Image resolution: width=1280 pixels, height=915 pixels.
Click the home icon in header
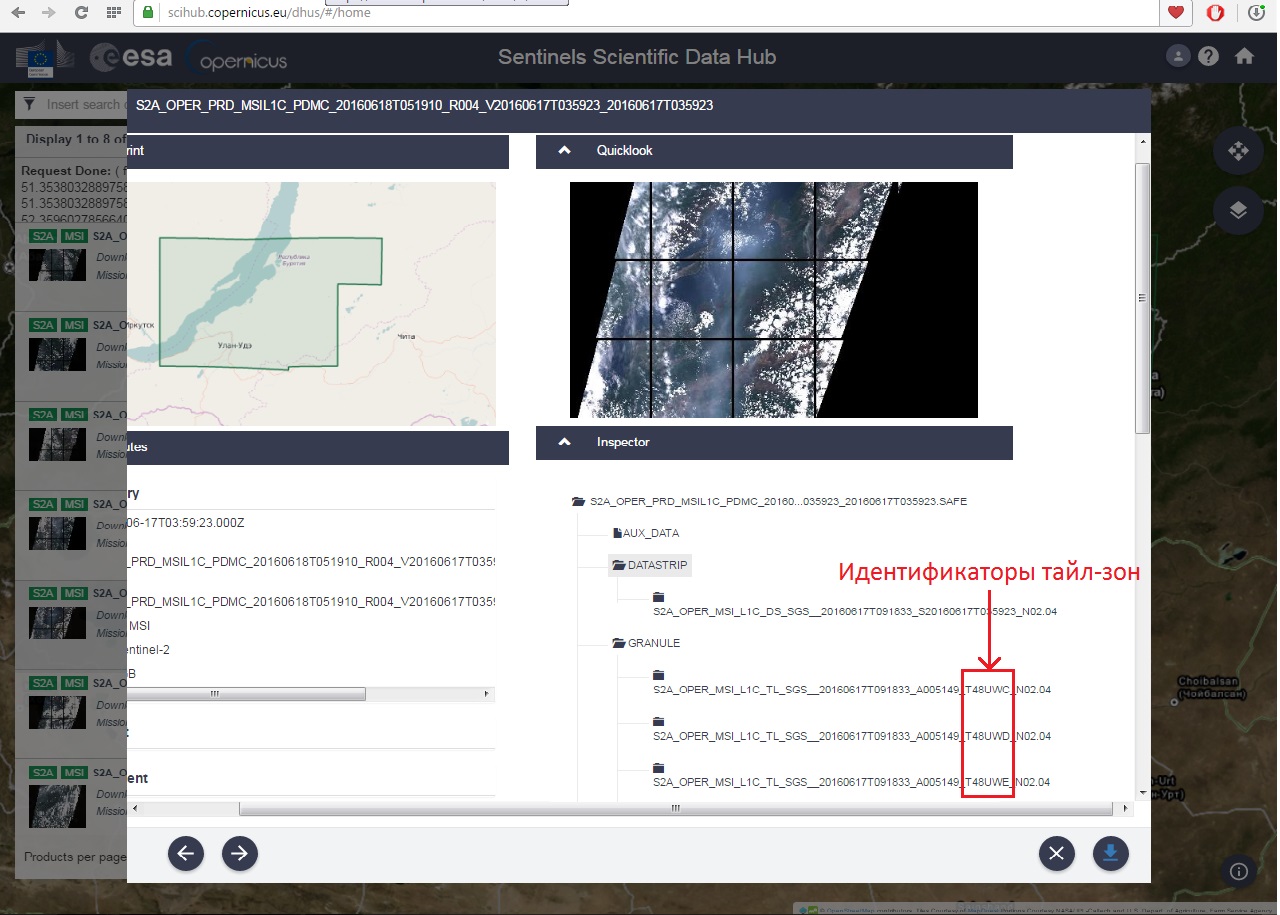(1244, 57)
